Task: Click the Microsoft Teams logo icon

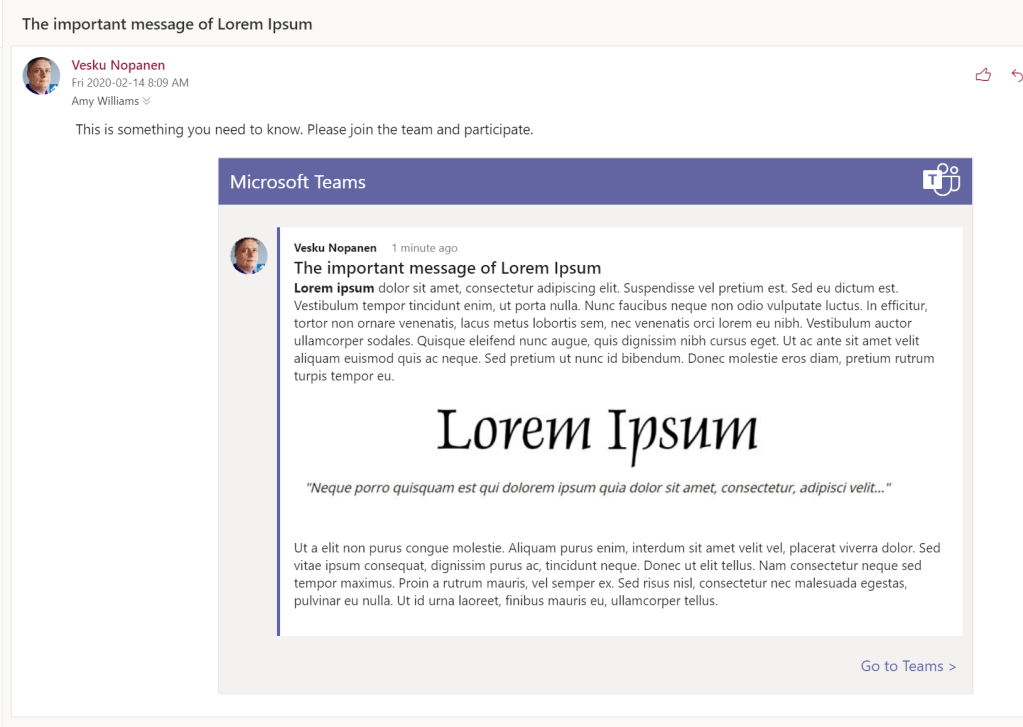Action: (x=941, y=180)
